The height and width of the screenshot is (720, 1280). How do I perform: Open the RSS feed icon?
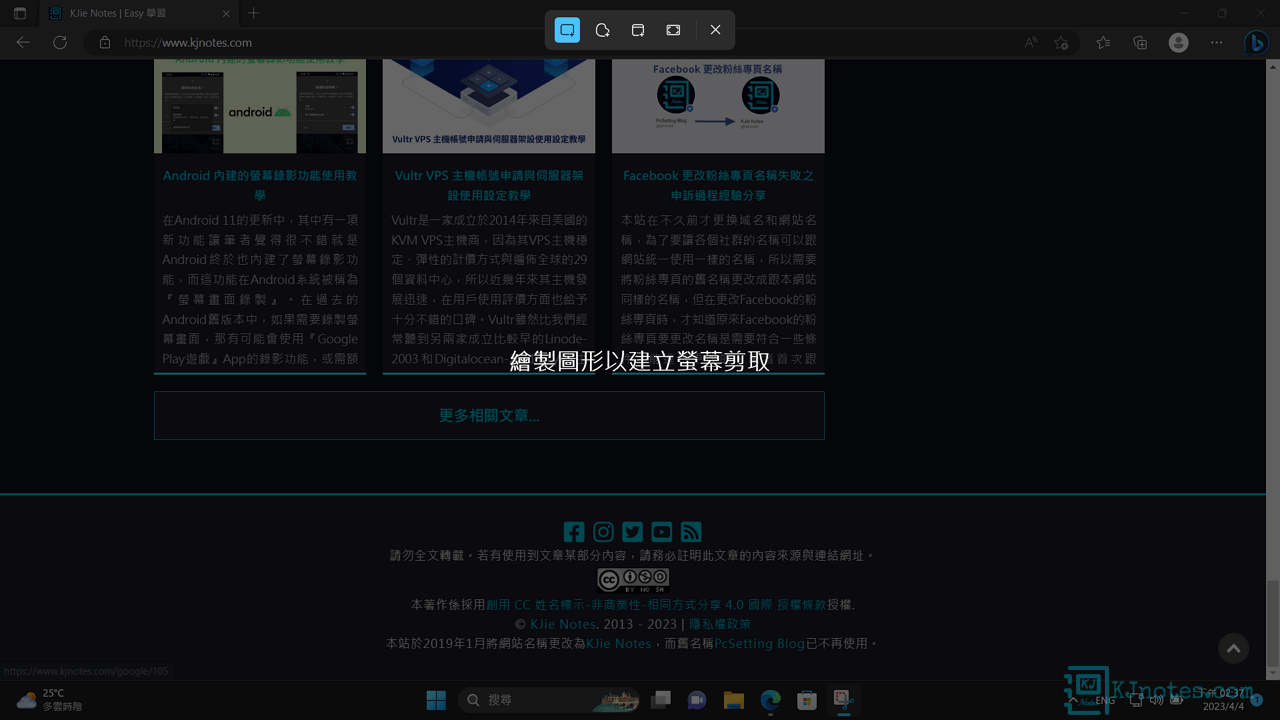tap(691, 532)
